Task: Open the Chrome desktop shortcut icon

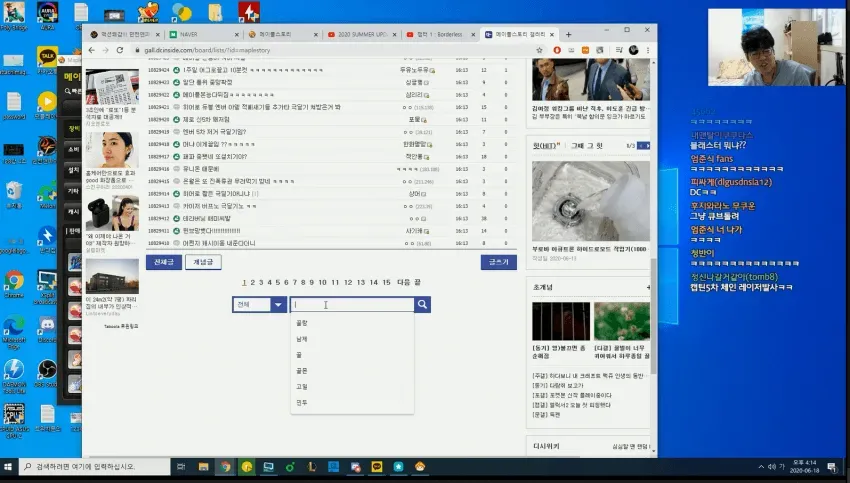Action: coord(14,284)
